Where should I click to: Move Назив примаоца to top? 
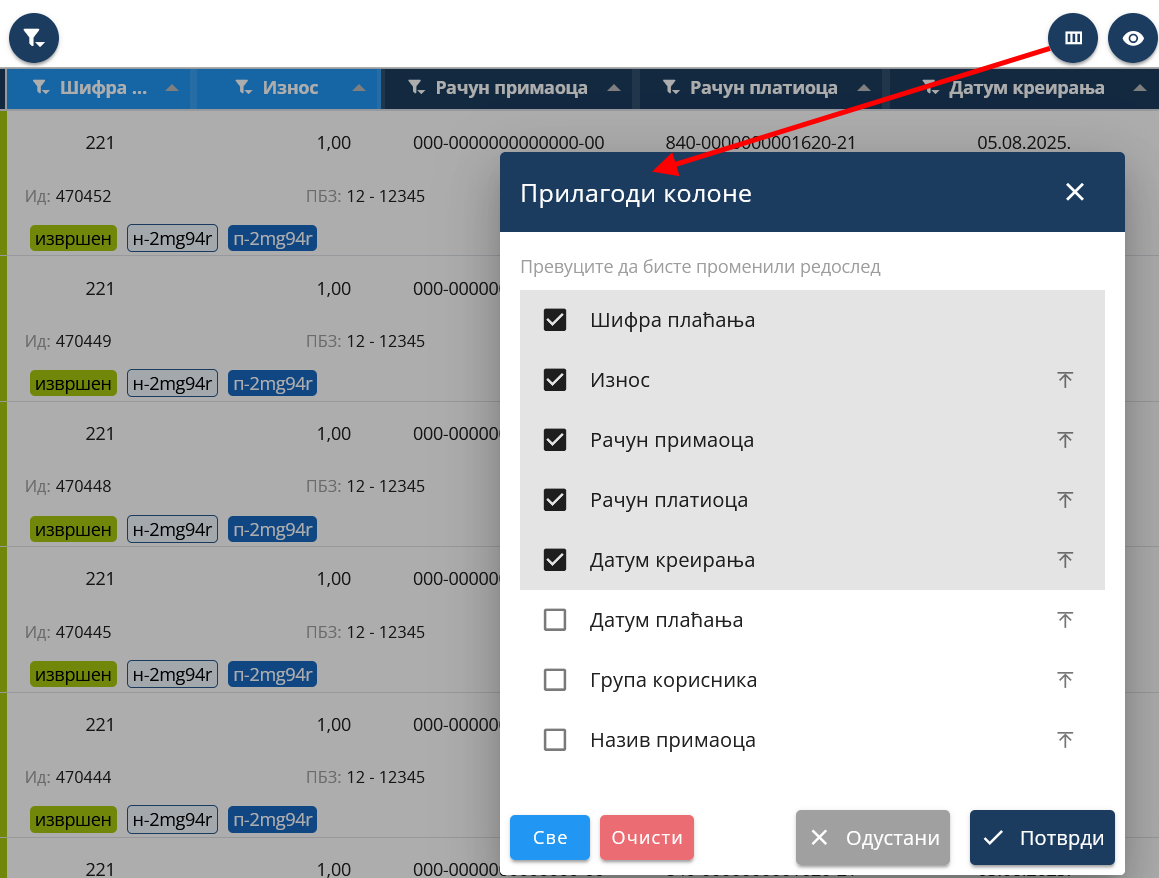[x=1065, y=740]
